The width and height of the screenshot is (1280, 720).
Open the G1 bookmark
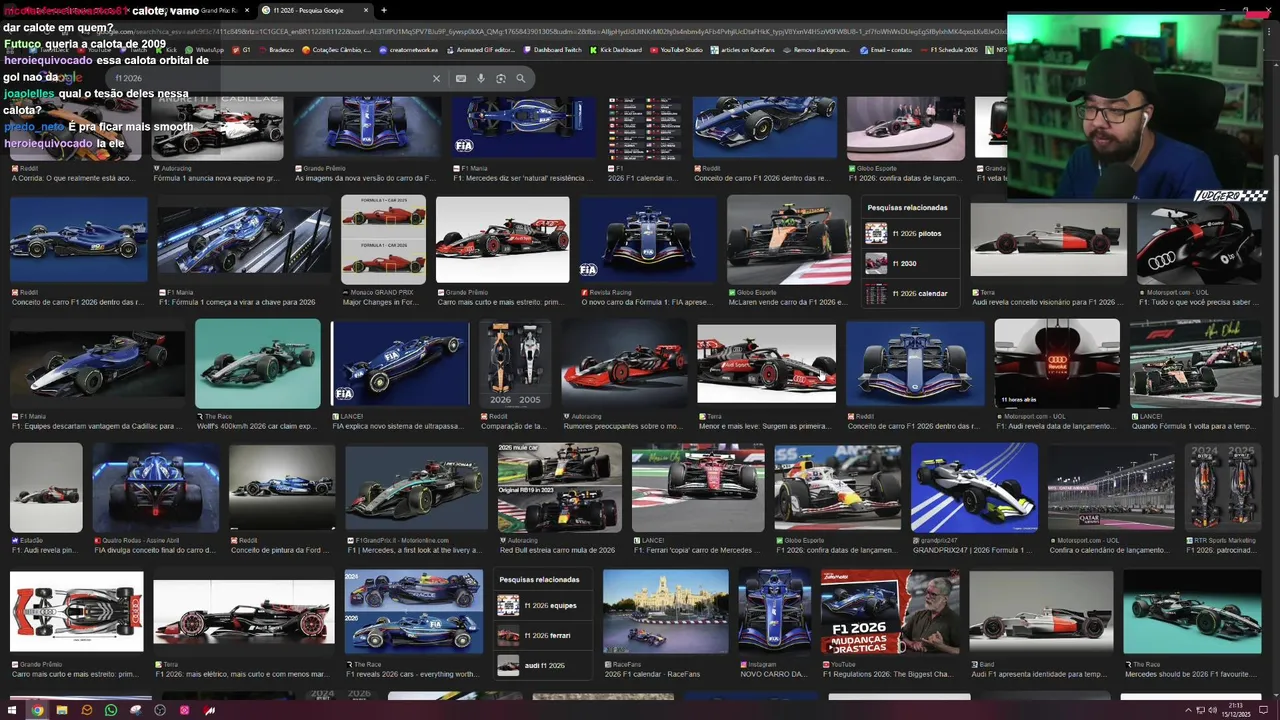(x=242, y=50)
